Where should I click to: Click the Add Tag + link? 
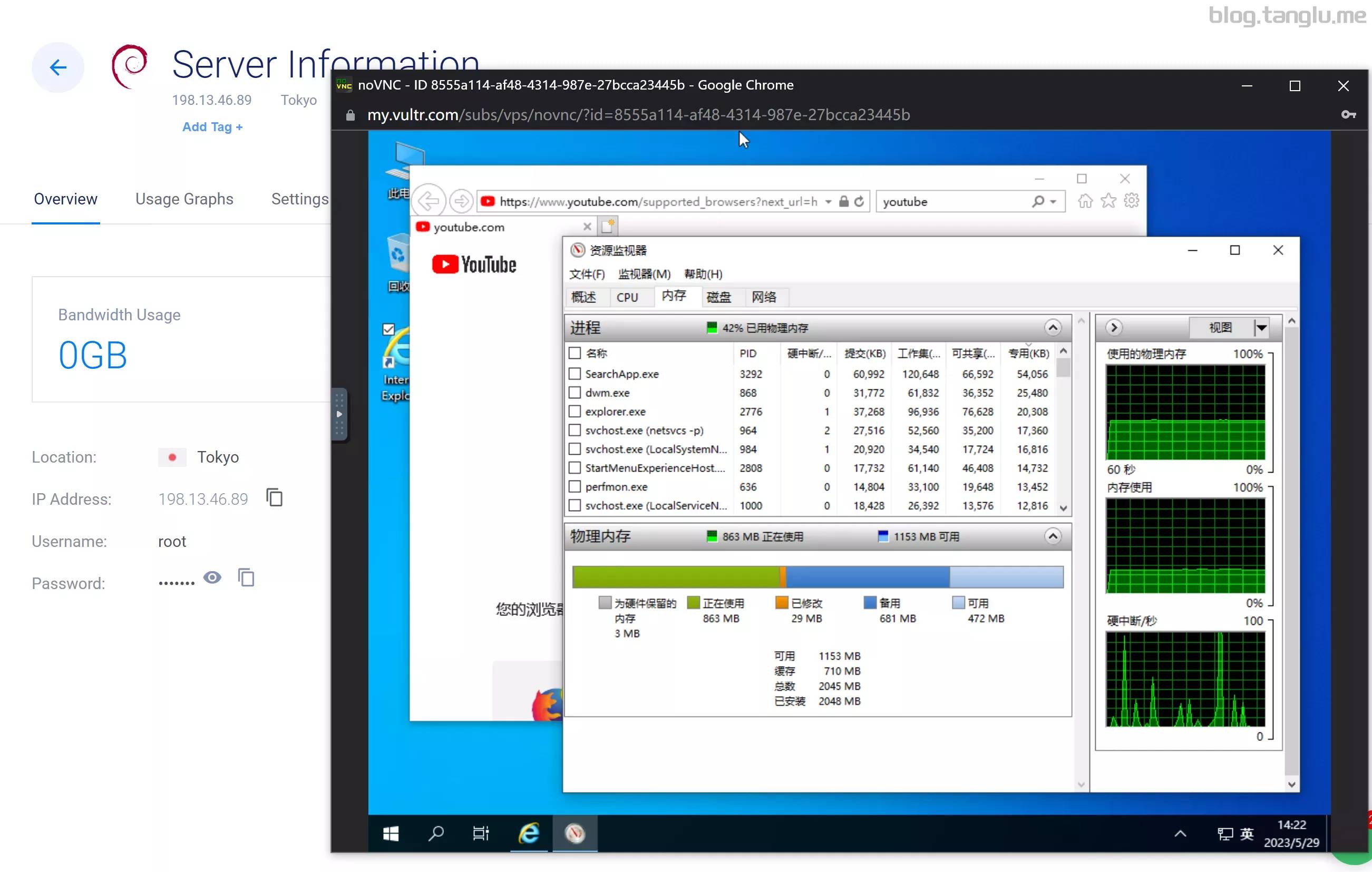(212, 127)
